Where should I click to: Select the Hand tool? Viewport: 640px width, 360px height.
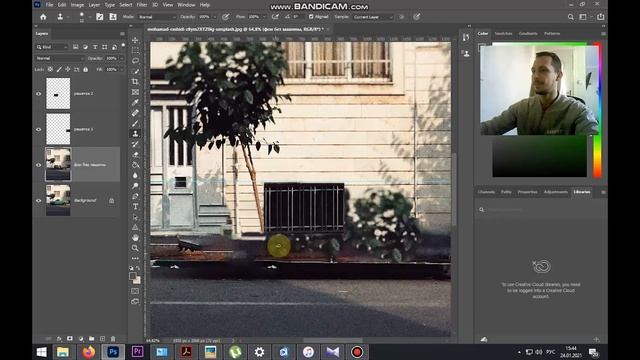(x=135, y=238)
